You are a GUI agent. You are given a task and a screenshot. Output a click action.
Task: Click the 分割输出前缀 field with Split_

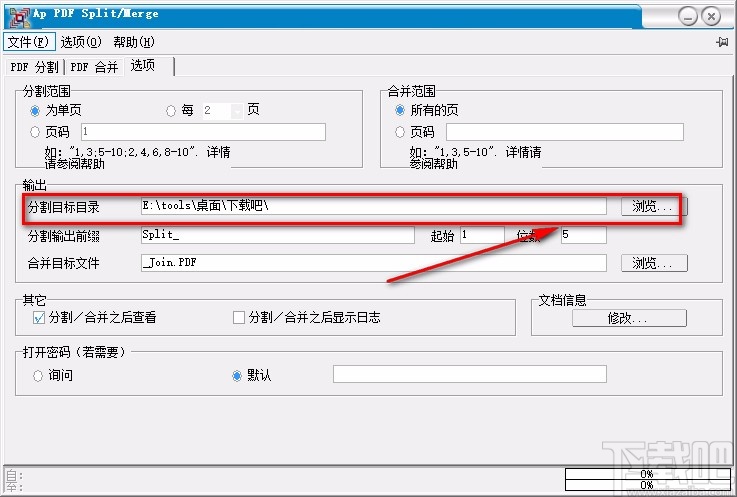pyautogui.click(x=277, y=235)
